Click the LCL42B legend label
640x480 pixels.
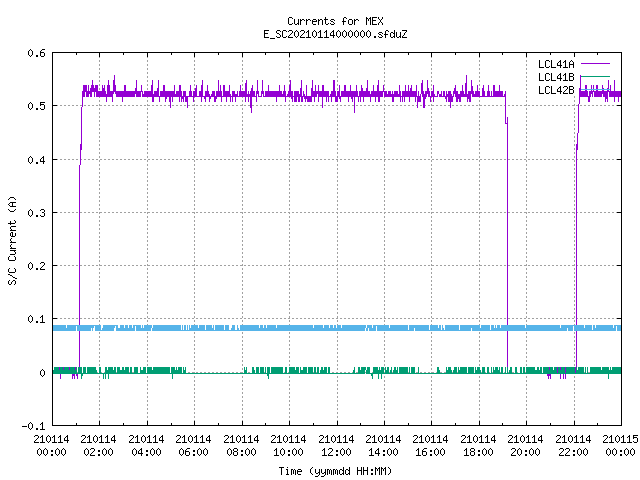tap(556, 90)
